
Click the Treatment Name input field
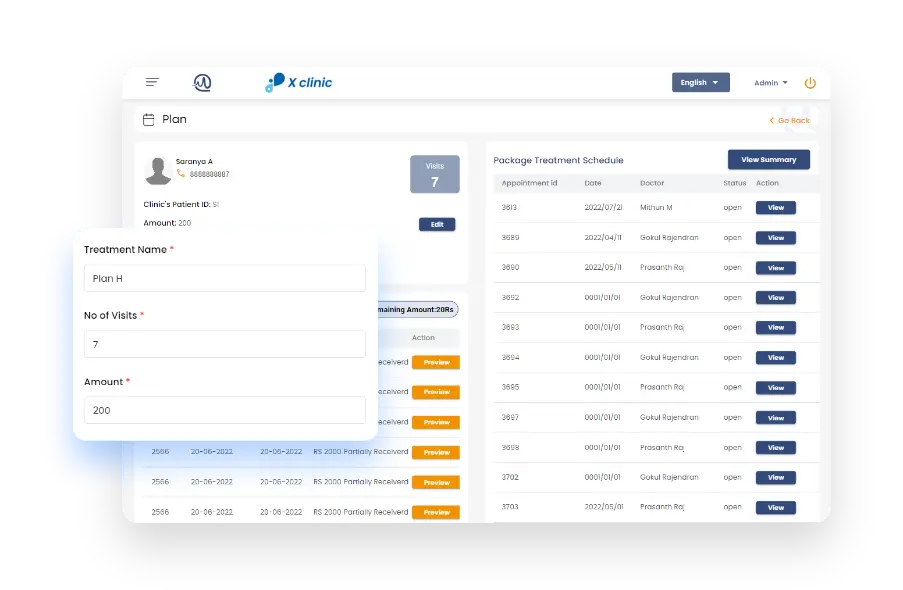pyautogui.click(x=224, y=279)
